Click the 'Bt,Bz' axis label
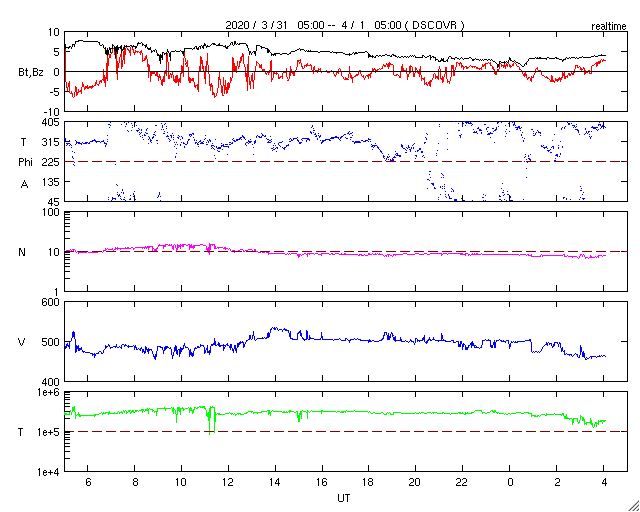 pyautogui.click(x=31, y=73)
